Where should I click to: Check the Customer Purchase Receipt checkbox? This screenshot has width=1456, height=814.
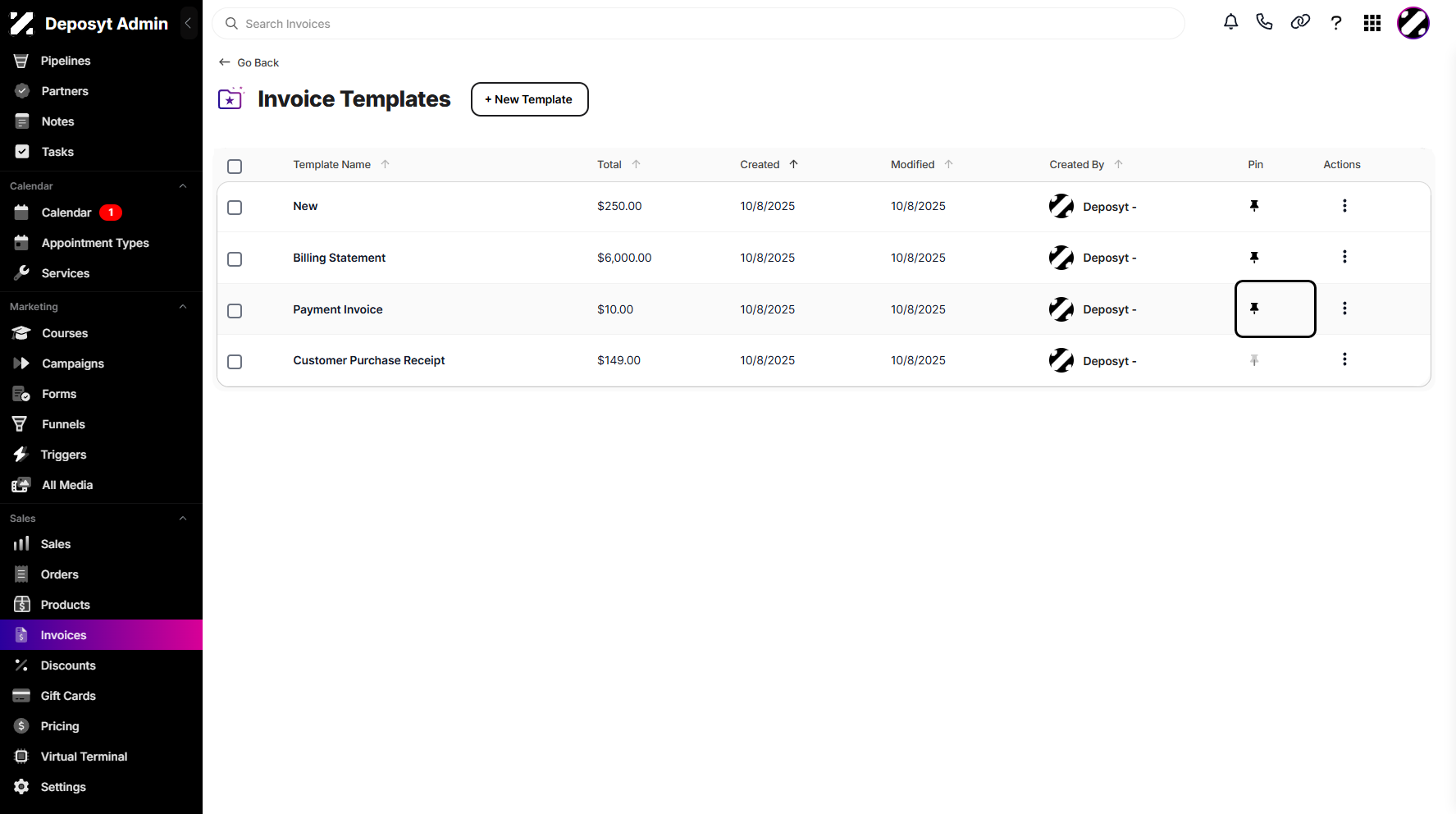point(235,362)
